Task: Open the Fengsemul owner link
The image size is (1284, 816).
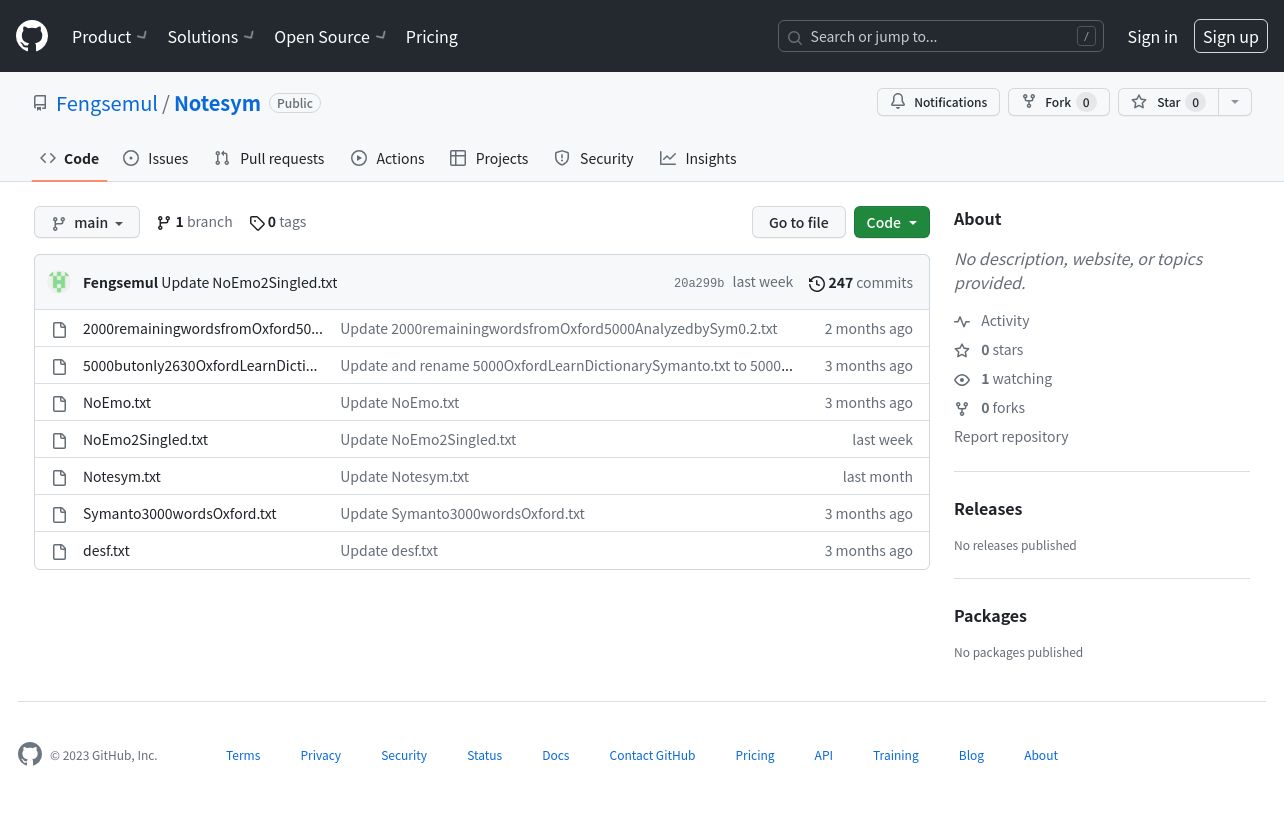Action: point(107,103)
